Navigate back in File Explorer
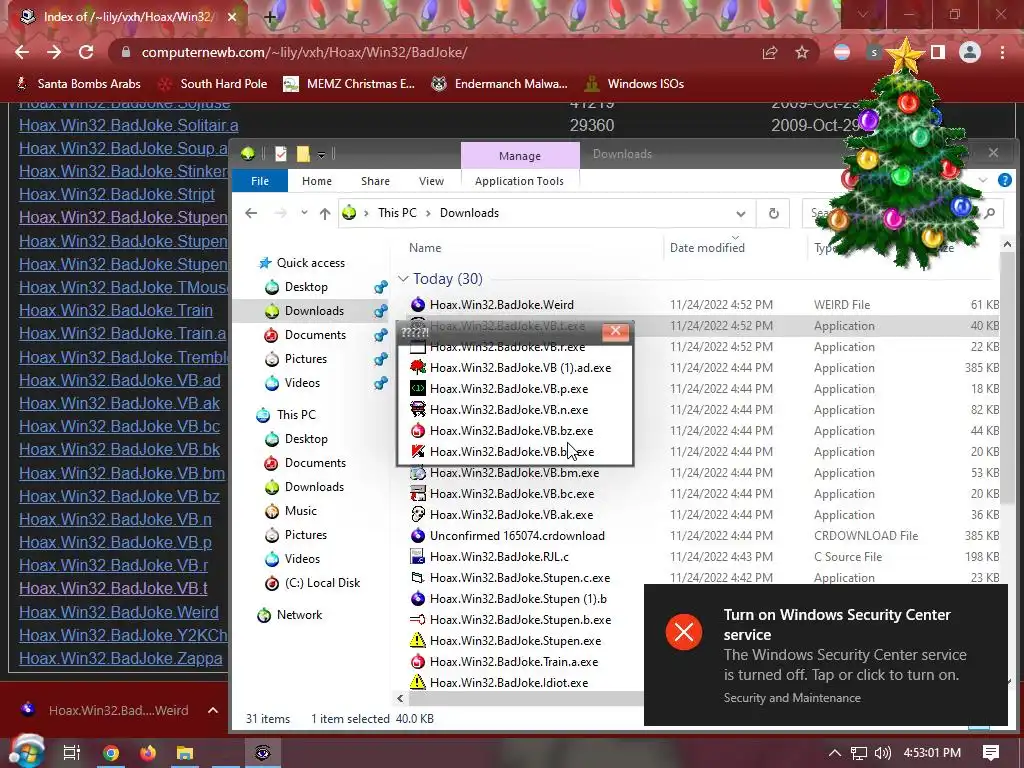Image resolution: width=1024 pixels, height=768 pixels. point(251,213)
